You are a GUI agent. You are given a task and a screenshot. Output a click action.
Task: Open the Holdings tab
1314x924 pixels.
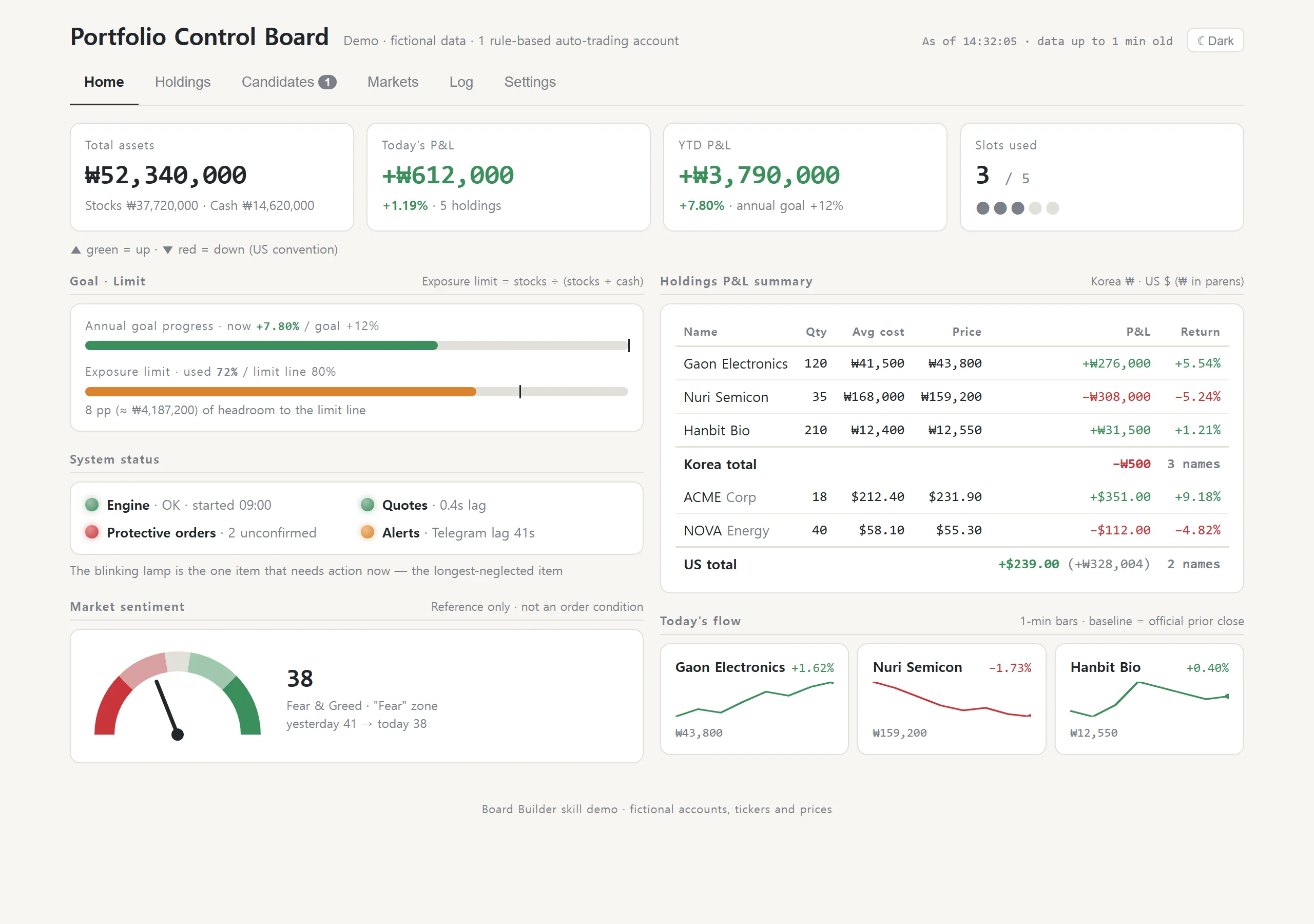[x=183, y=82]
